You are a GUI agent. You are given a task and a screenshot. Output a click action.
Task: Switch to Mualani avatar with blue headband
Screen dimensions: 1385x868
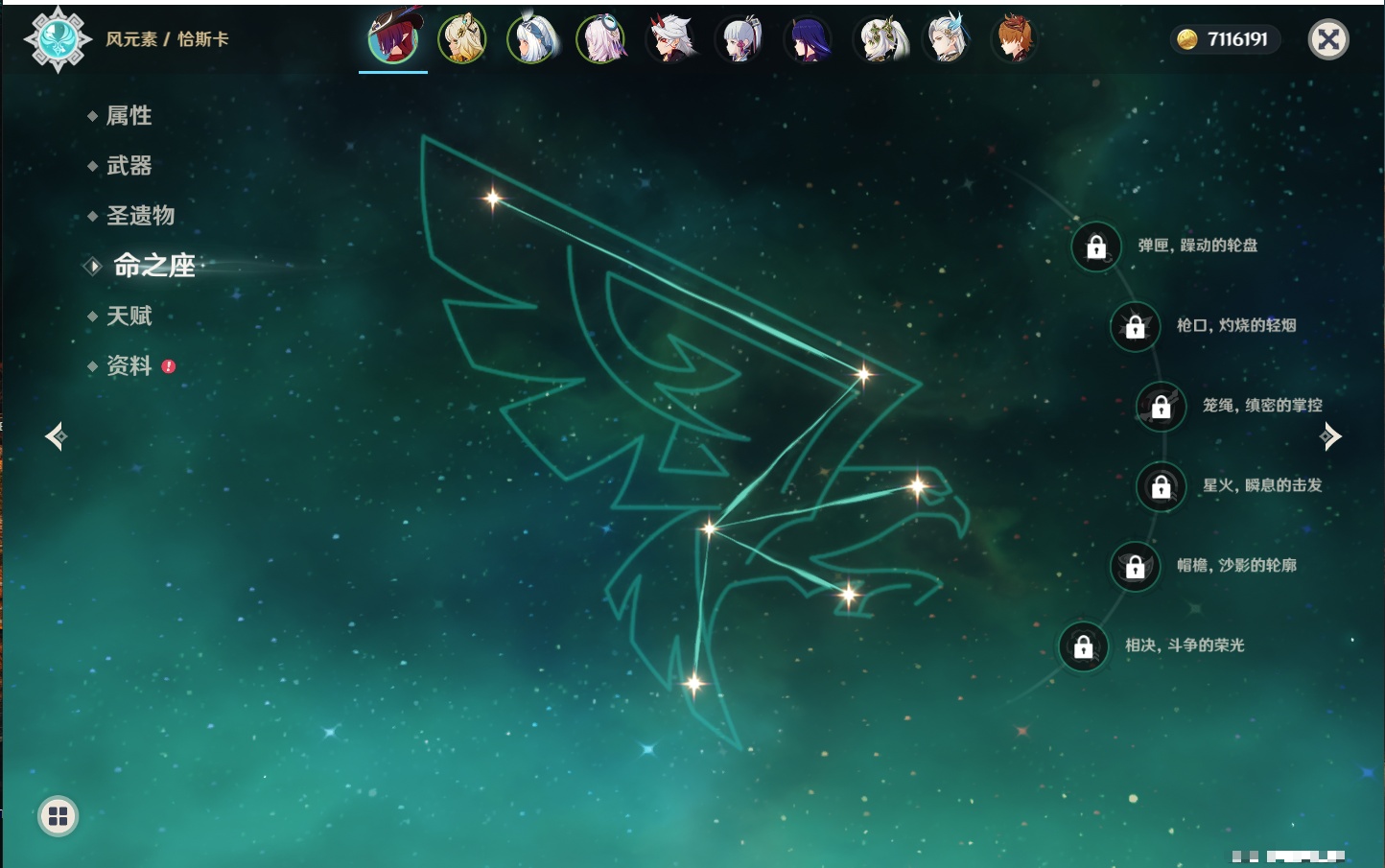point(532,39)
